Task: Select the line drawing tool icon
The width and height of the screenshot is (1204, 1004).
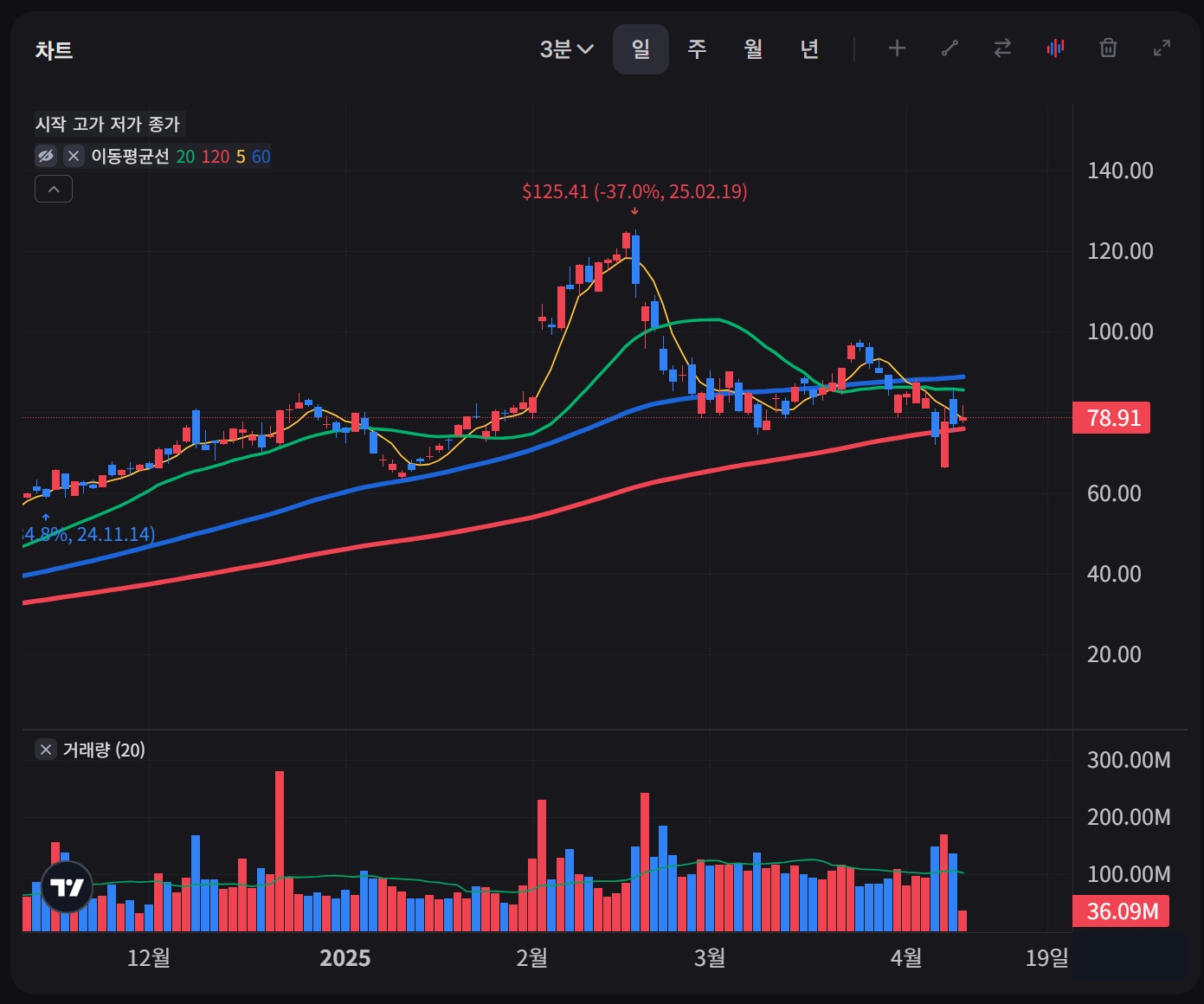Action: point(950,48)
